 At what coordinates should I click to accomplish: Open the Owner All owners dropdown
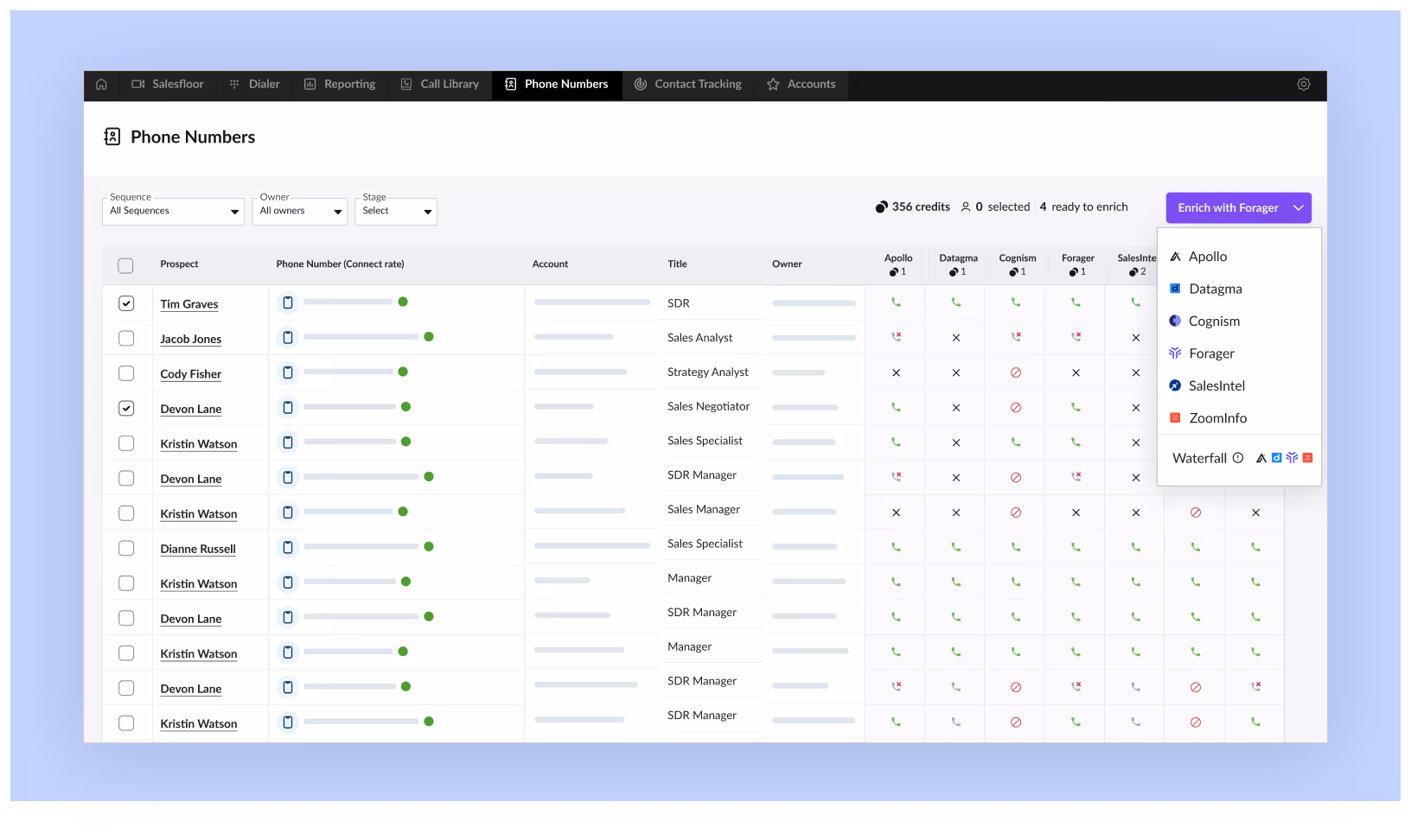300,211
